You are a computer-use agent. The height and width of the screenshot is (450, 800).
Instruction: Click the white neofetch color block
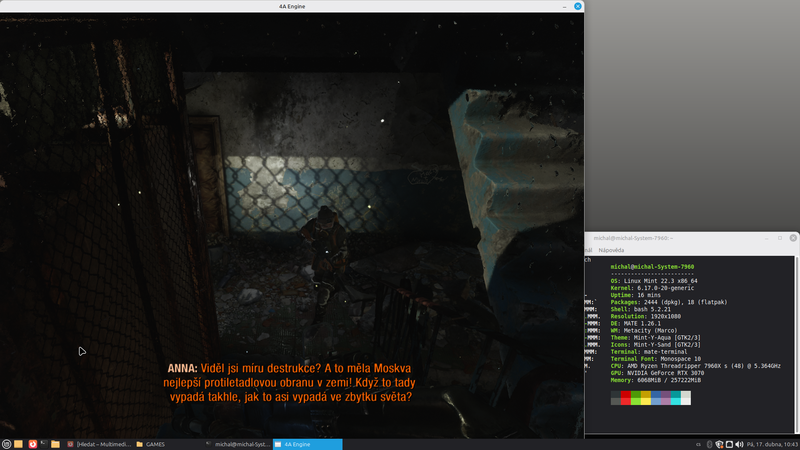pos(686,398)
